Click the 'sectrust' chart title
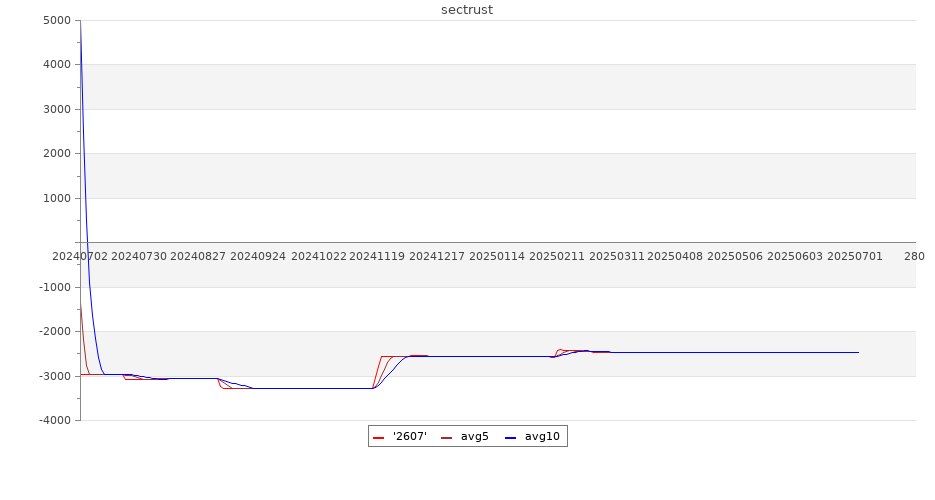The width and height of the screenshot is (935, 500). point(467,10)
